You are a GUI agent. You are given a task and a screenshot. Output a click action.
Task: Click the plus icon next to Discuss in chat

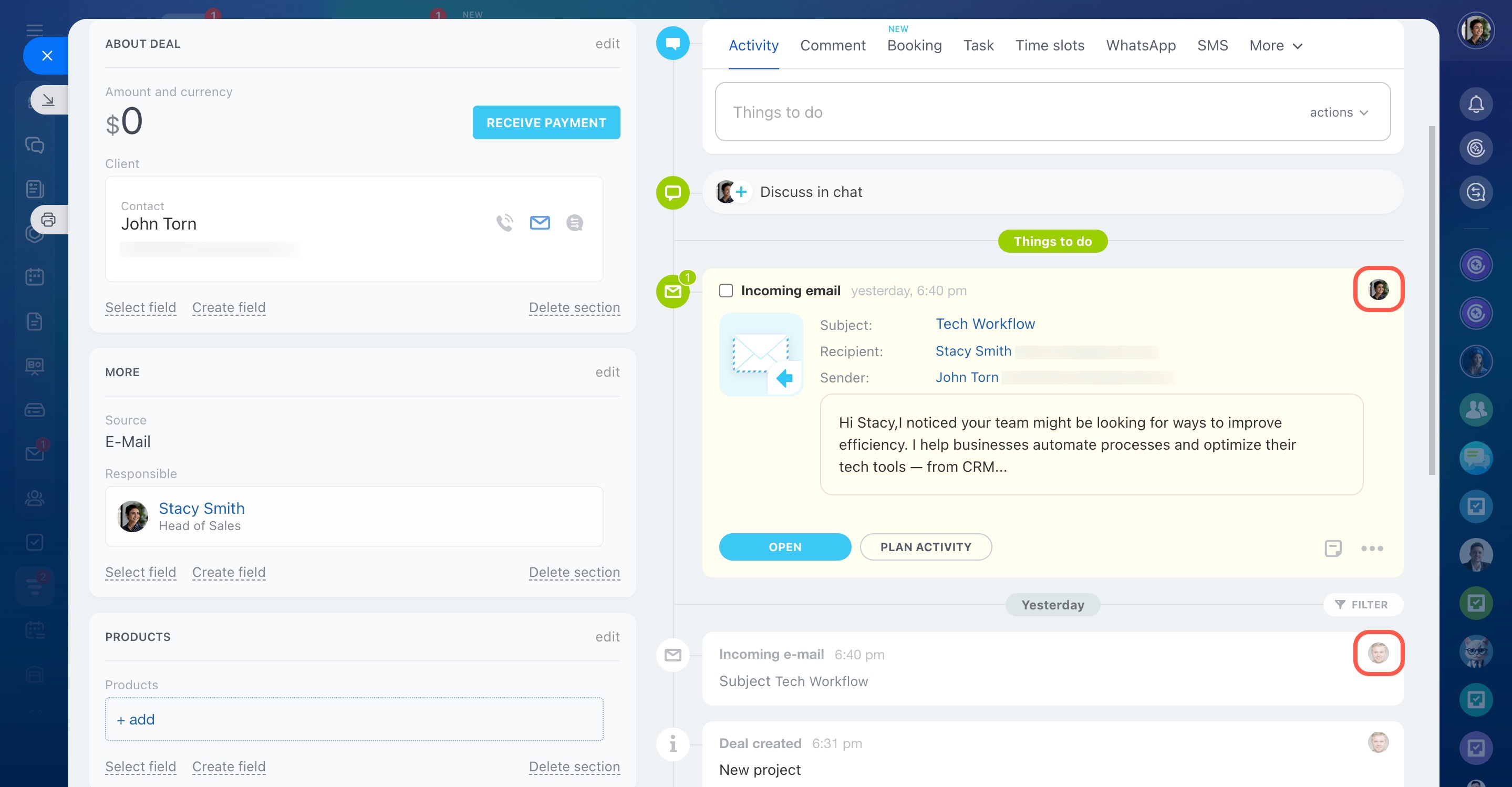coord(741,192)
